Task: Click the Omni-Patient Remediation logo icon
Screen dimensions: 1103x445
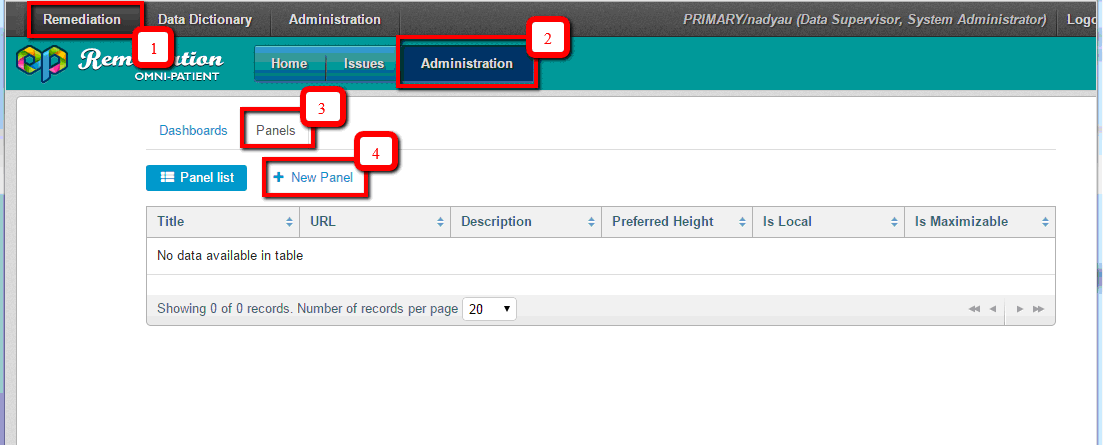Action: point(41,64)
